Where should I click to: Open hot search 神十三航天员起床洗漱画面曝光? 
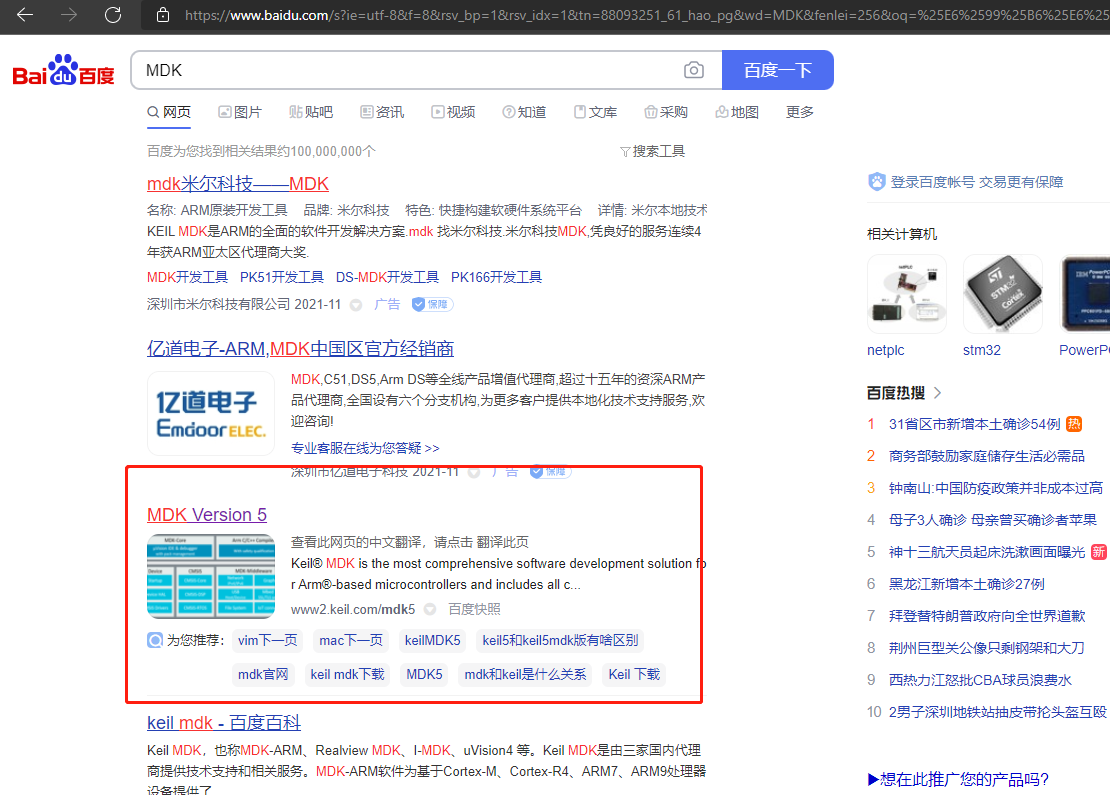pos(987,552)
